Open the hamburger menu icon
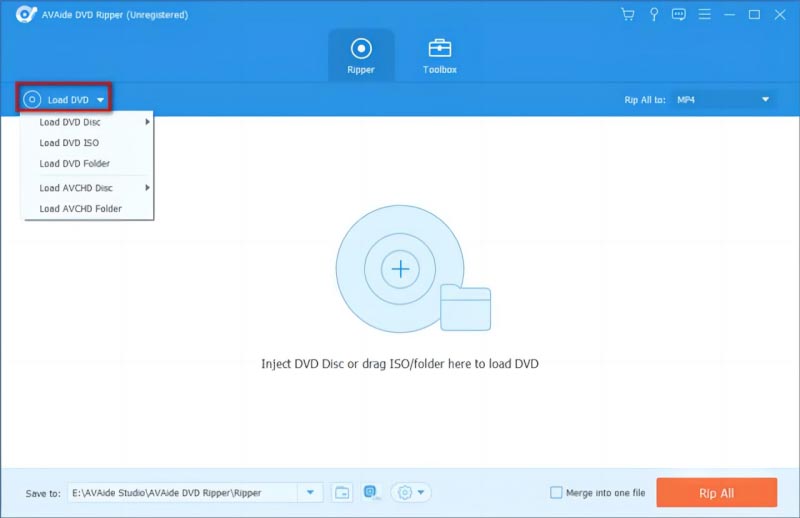800x518 pixels. [x=705, y=14]
